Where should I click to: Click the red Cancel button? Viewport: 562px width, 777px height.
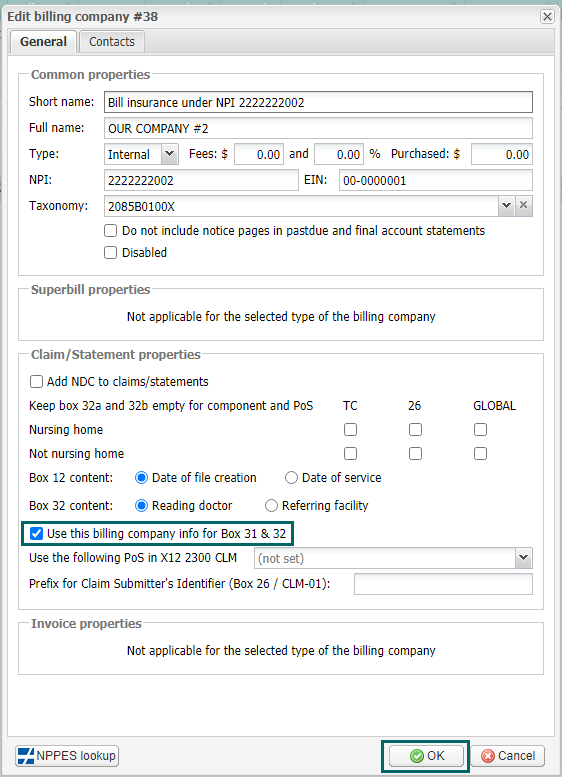[x=507, y=756]
